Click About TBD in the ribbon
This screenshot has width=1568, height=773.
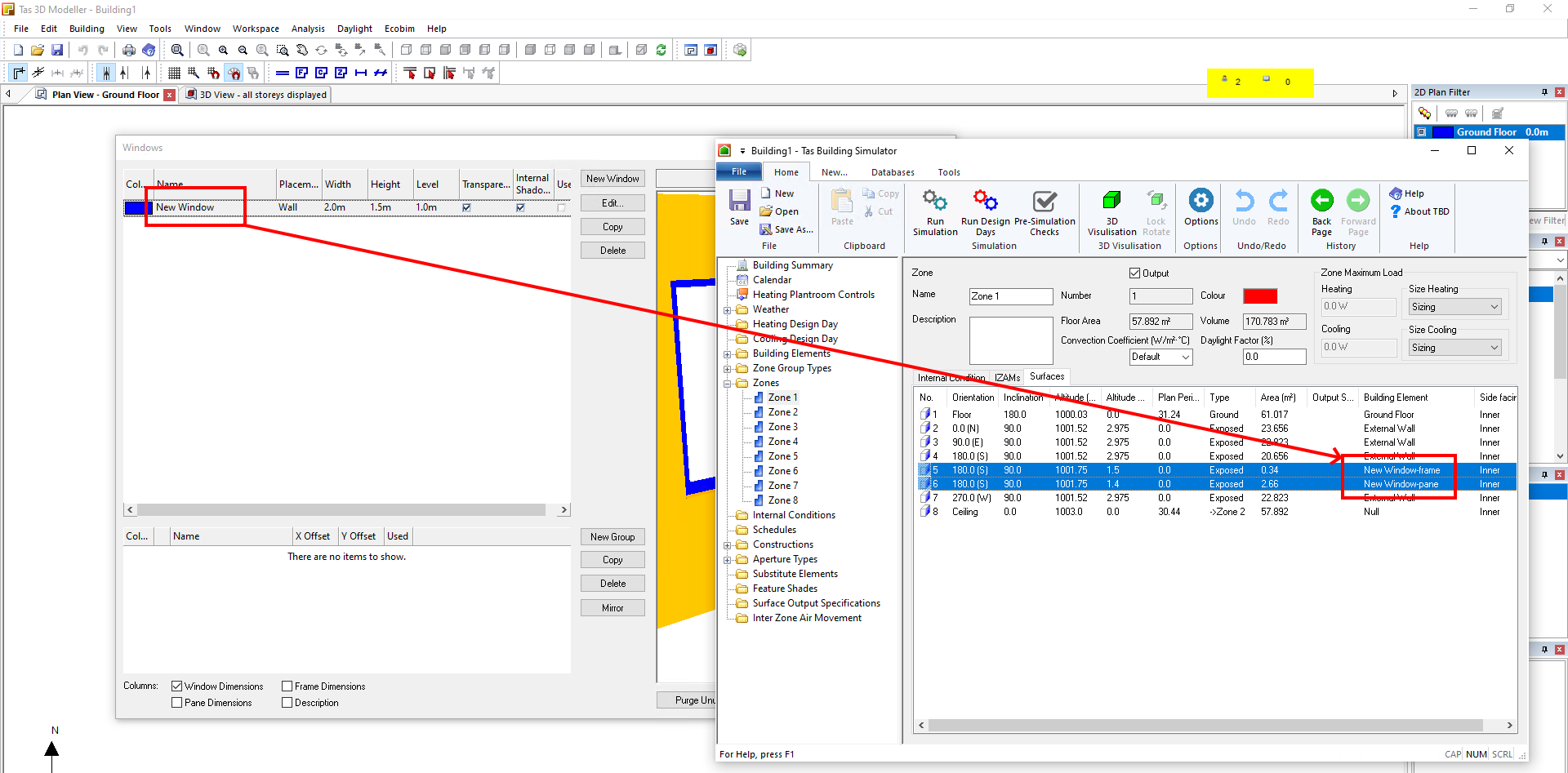(1420, 211)
